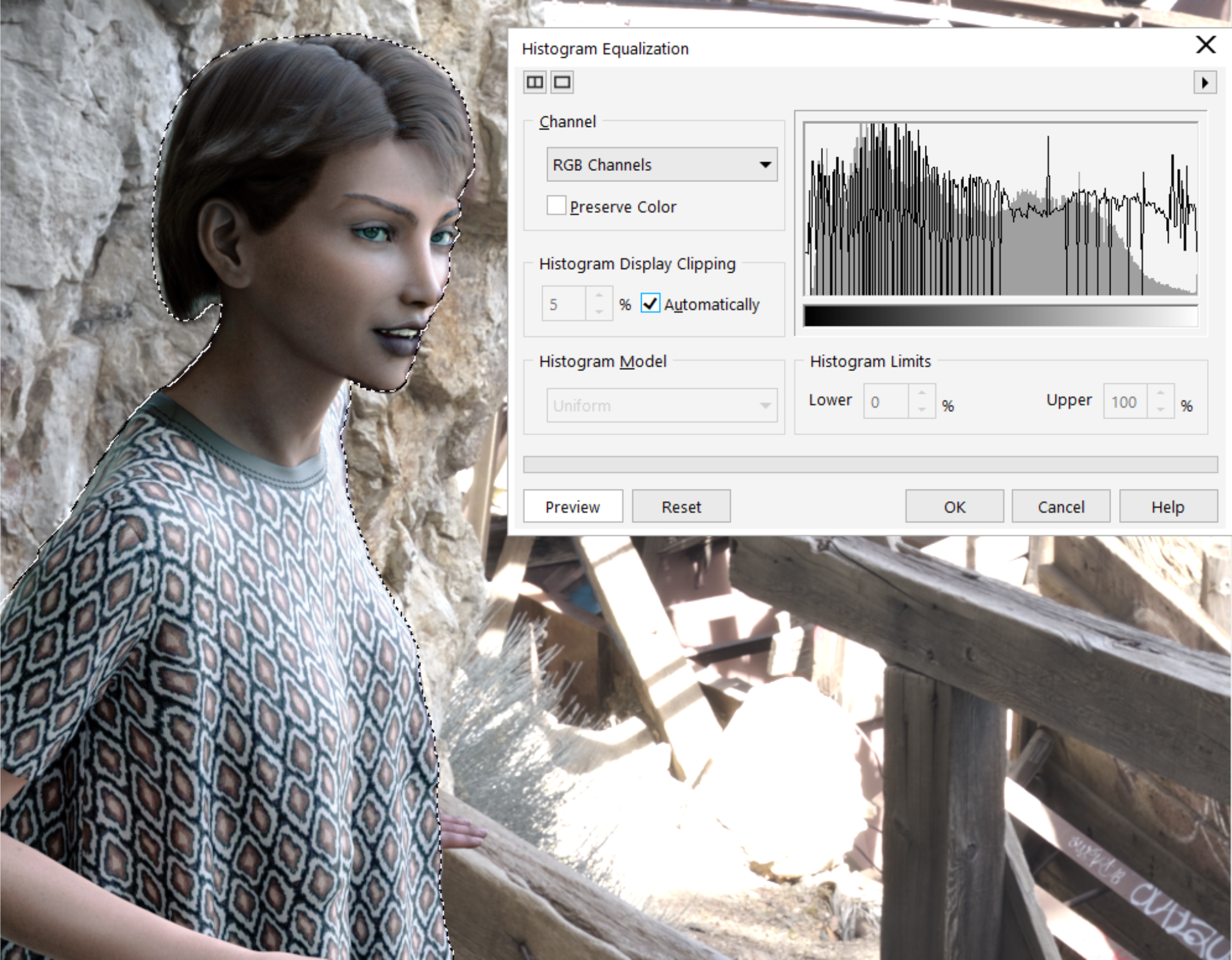The width and height of the screenshot is (1232, 960).
Task: Confirm with the OK button
Action: click(x=954, y=507)
